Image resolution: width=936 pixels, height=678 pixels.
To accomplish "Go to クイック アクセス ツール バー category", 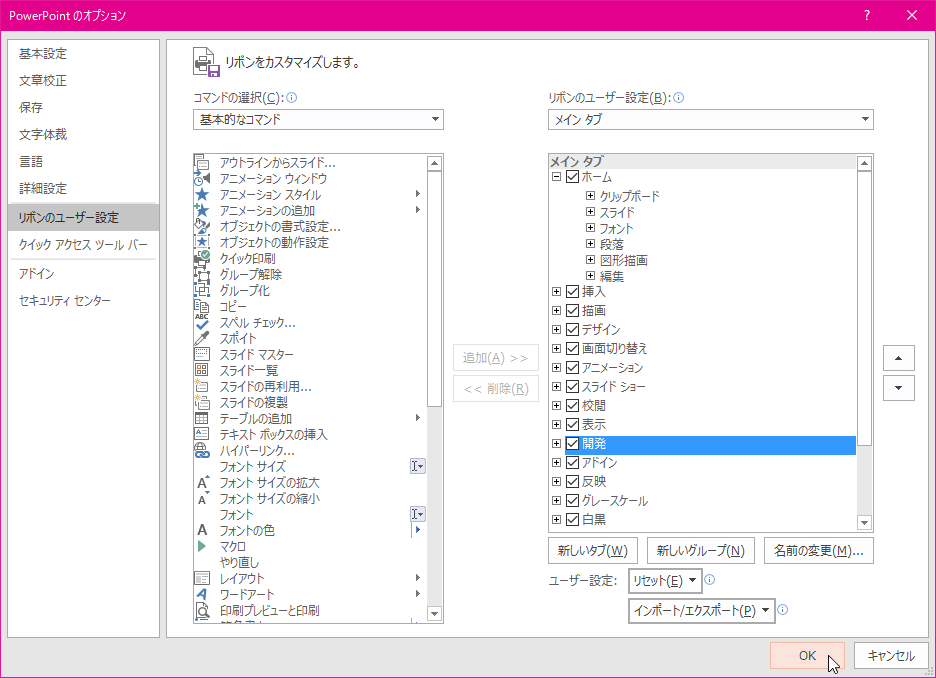I will pyautogui.click(x=83, y=245).
